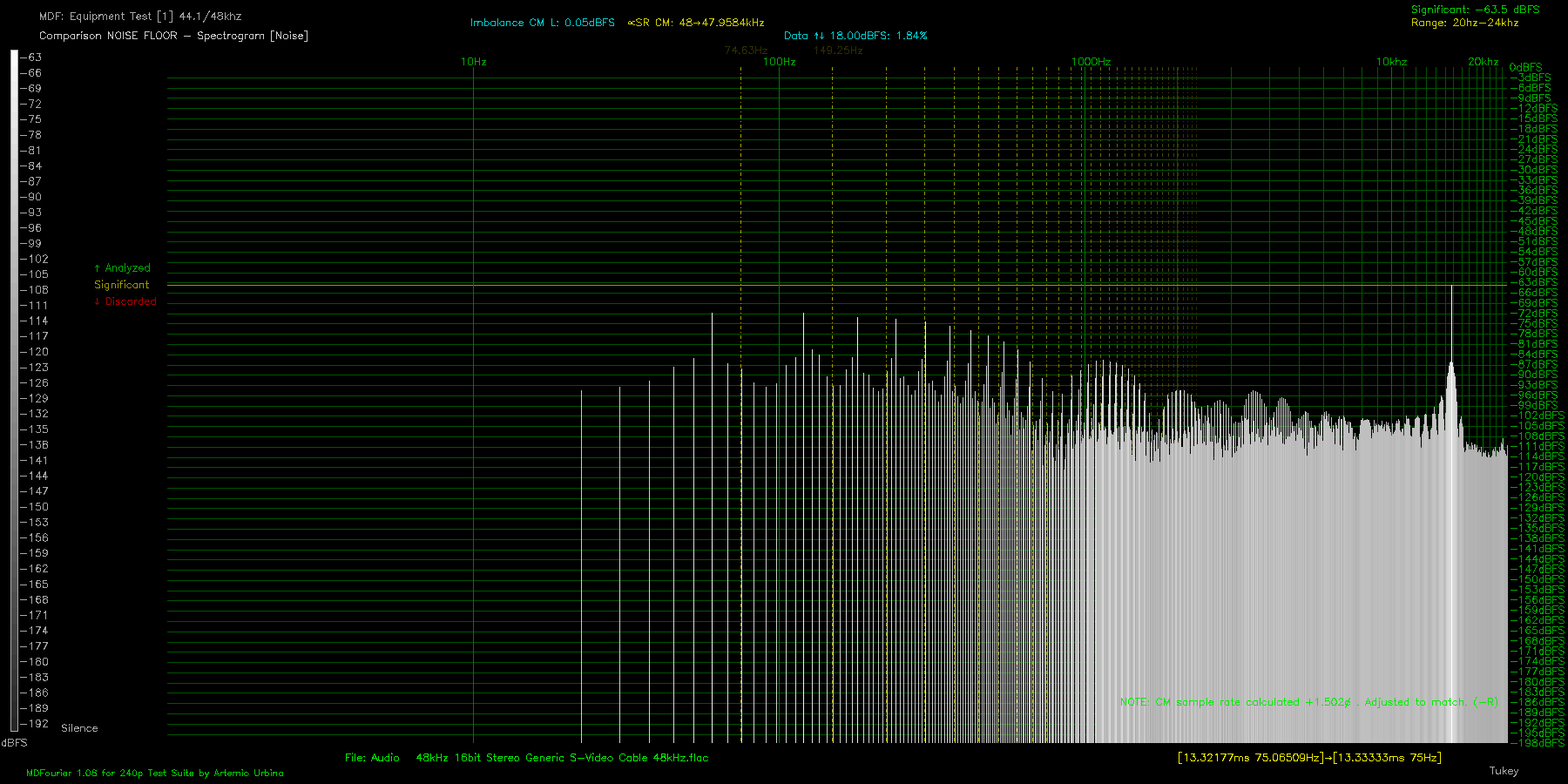Screen dimensions: 1568x784
Task: Click the Range 20hz–24khz text
Action: coord(1464,23)
